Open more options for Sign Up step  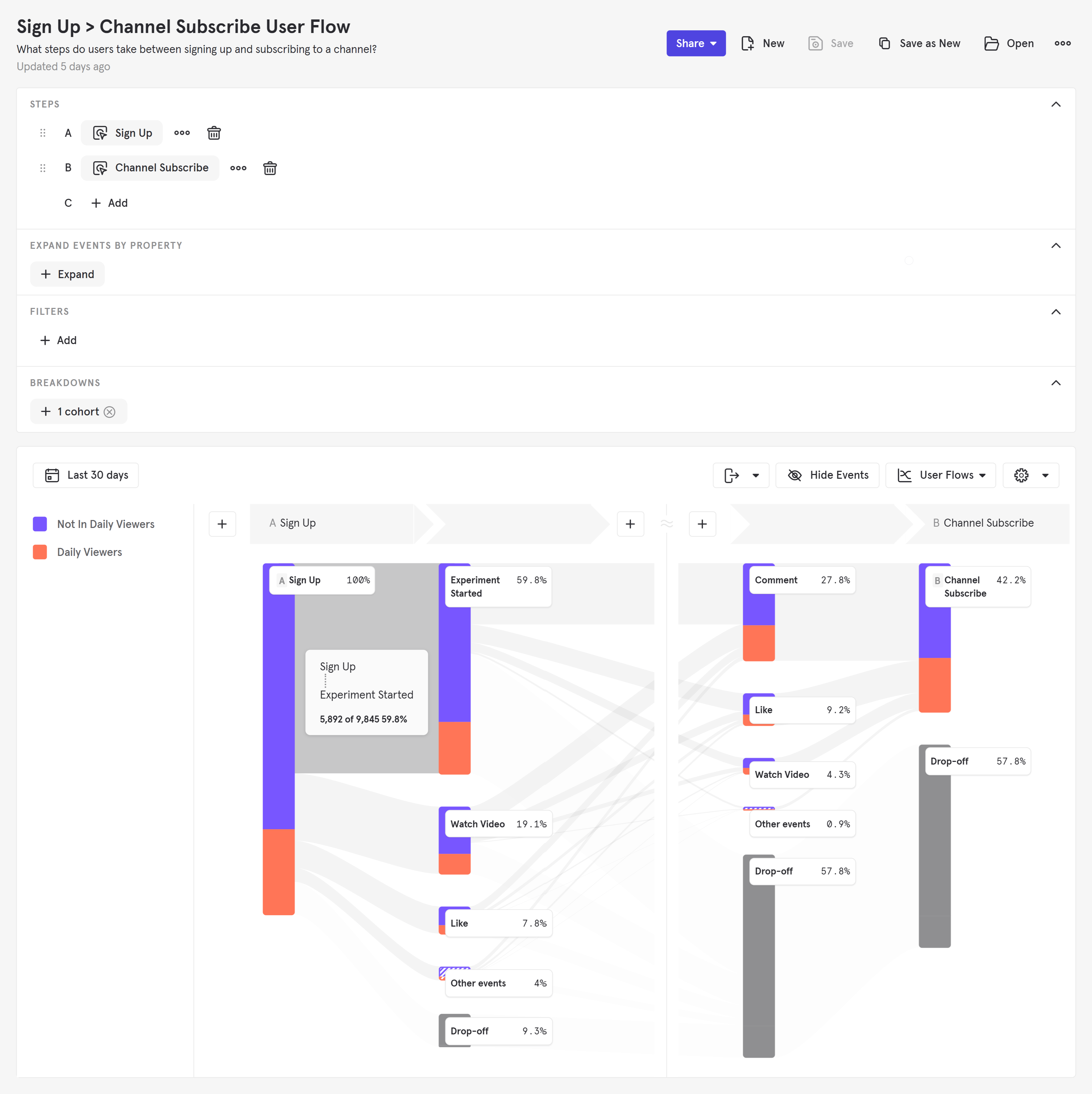pos(182,133)
